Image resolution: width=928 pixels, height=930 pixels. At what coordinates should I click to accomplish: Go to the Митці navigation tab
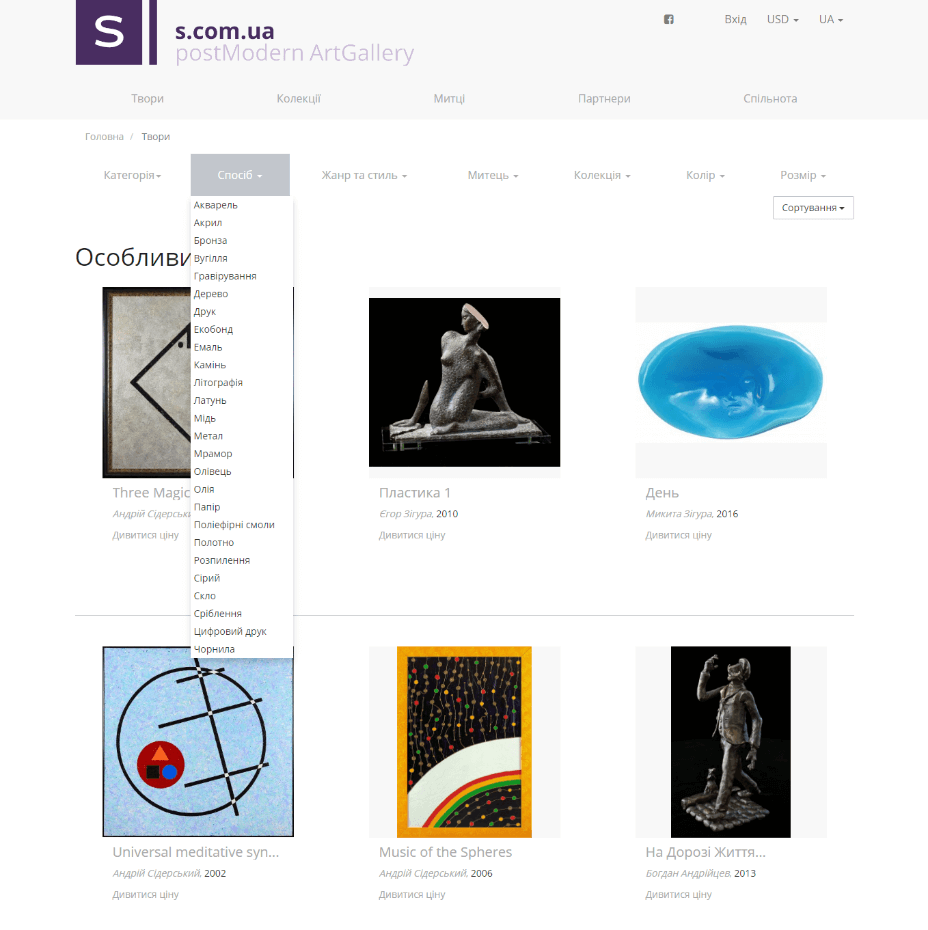coord(449,98)
